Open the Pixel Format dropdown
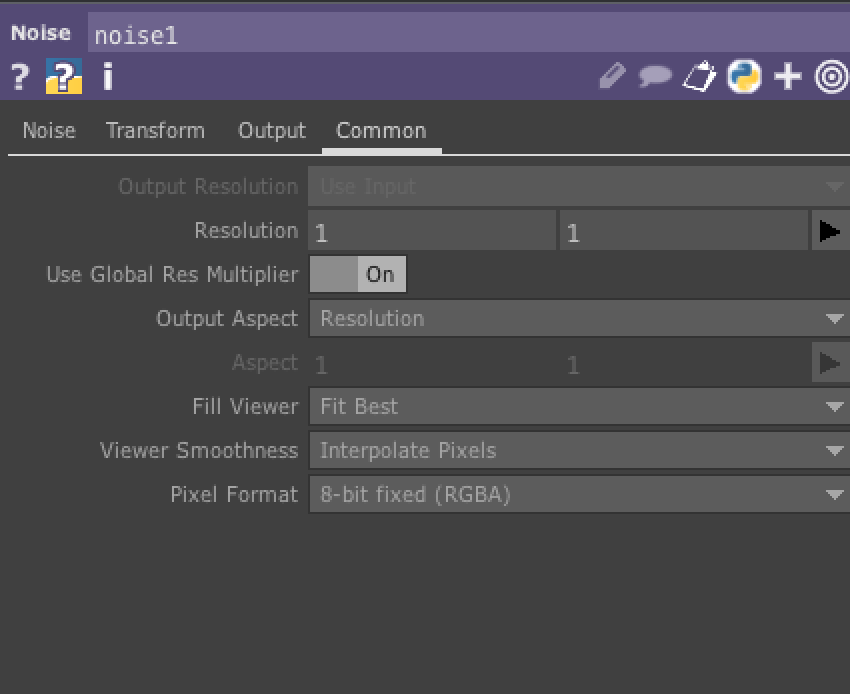The image size is (850, 694). click(x=578, y=495)
